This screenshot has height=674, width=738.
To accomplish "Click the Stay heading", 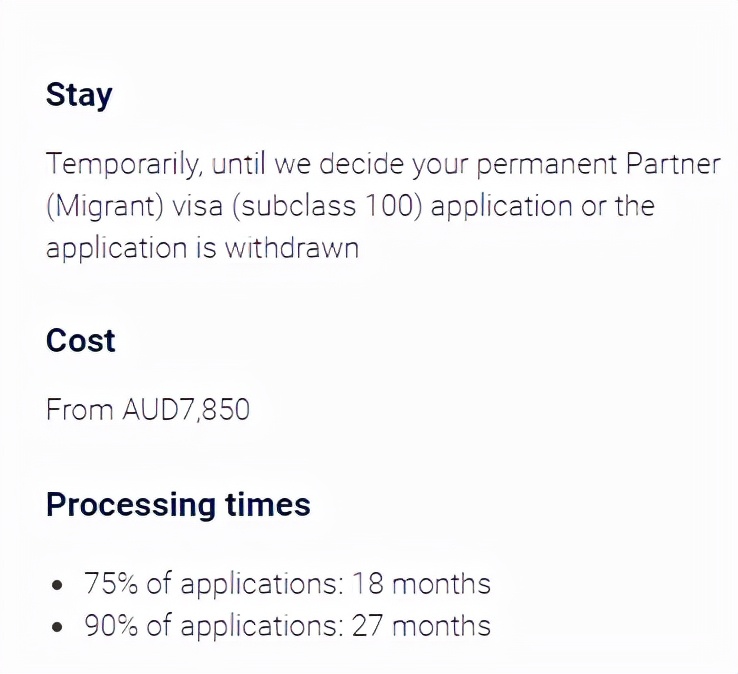I will (79, 96).
